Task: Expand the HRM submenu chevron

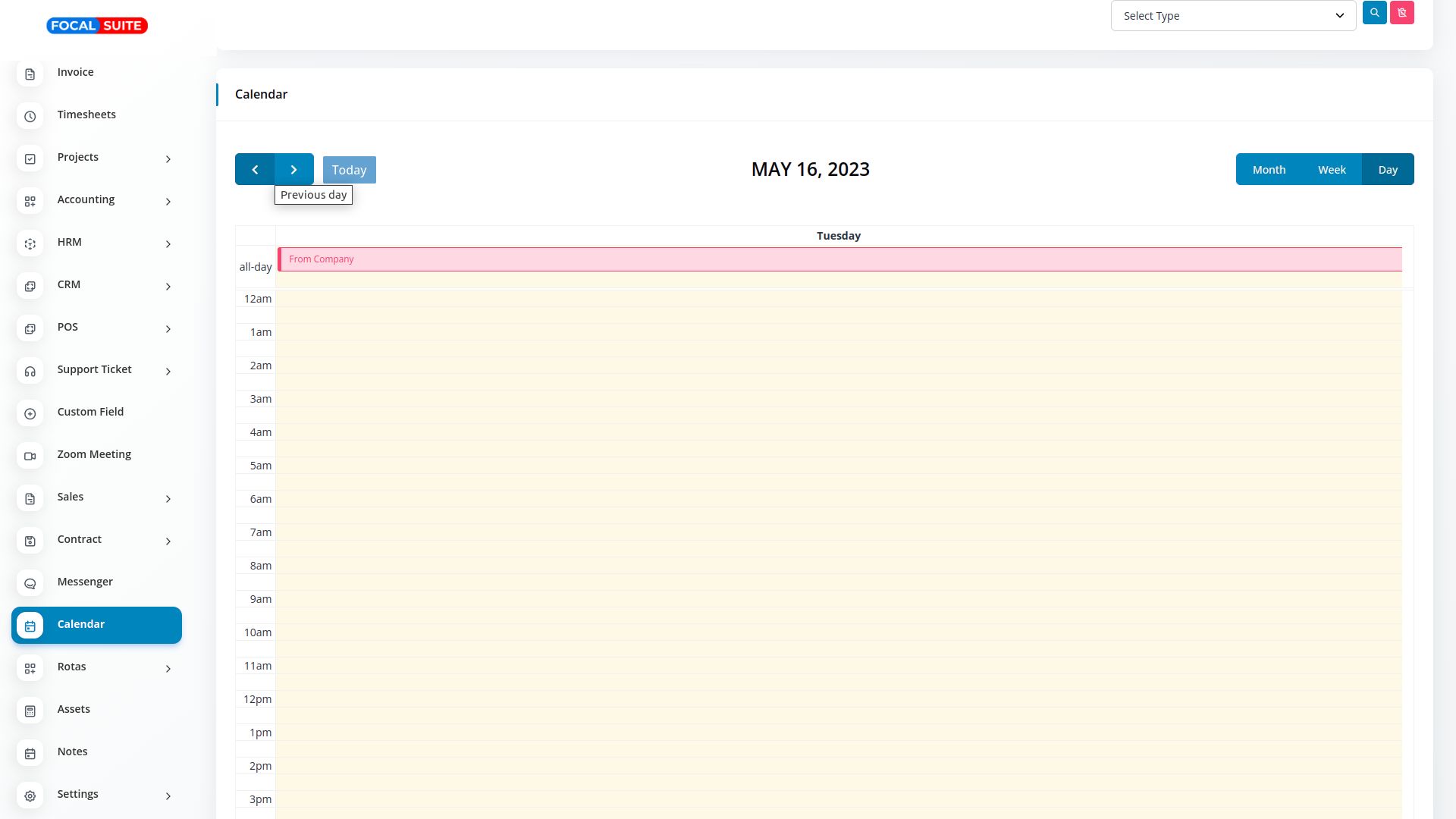Action: (168, 243)
